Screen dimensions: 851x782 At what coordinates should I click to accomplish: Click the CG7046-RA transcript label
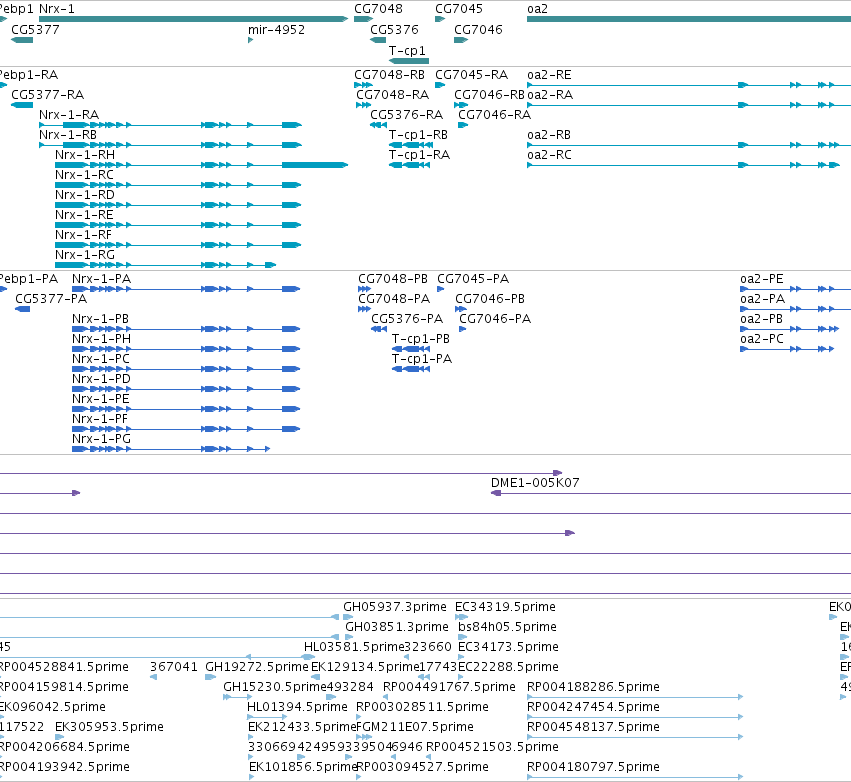coord(494,115)
